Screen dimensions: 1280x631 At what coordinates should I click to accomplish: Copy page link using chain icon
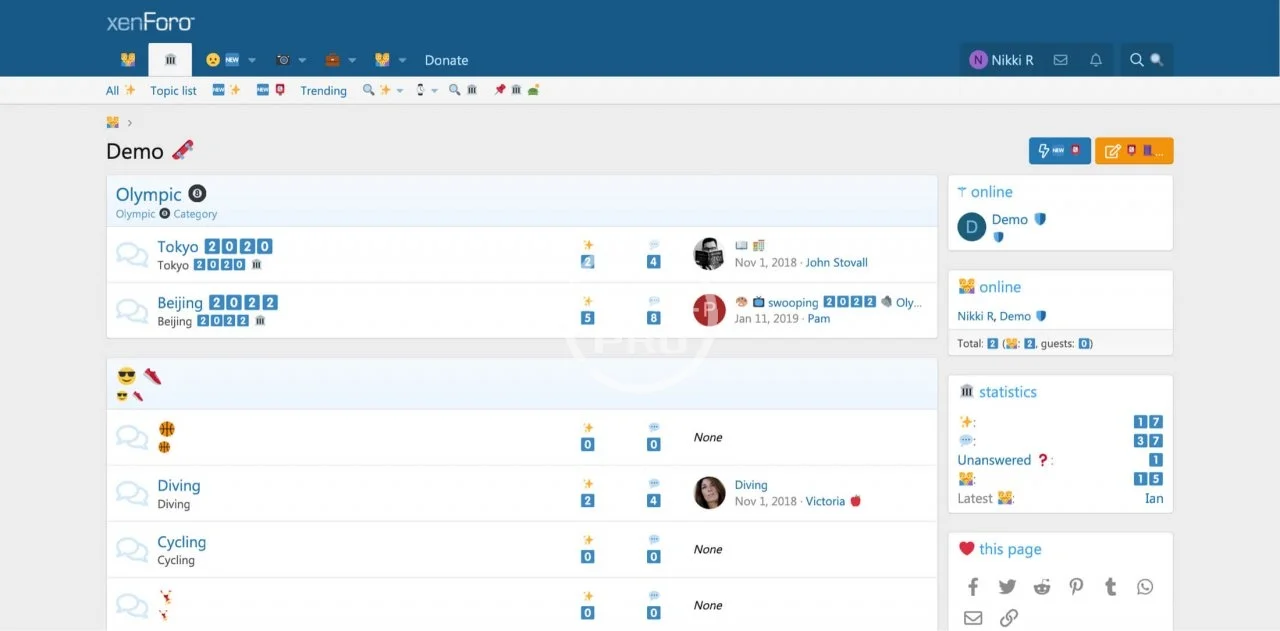1009,618
